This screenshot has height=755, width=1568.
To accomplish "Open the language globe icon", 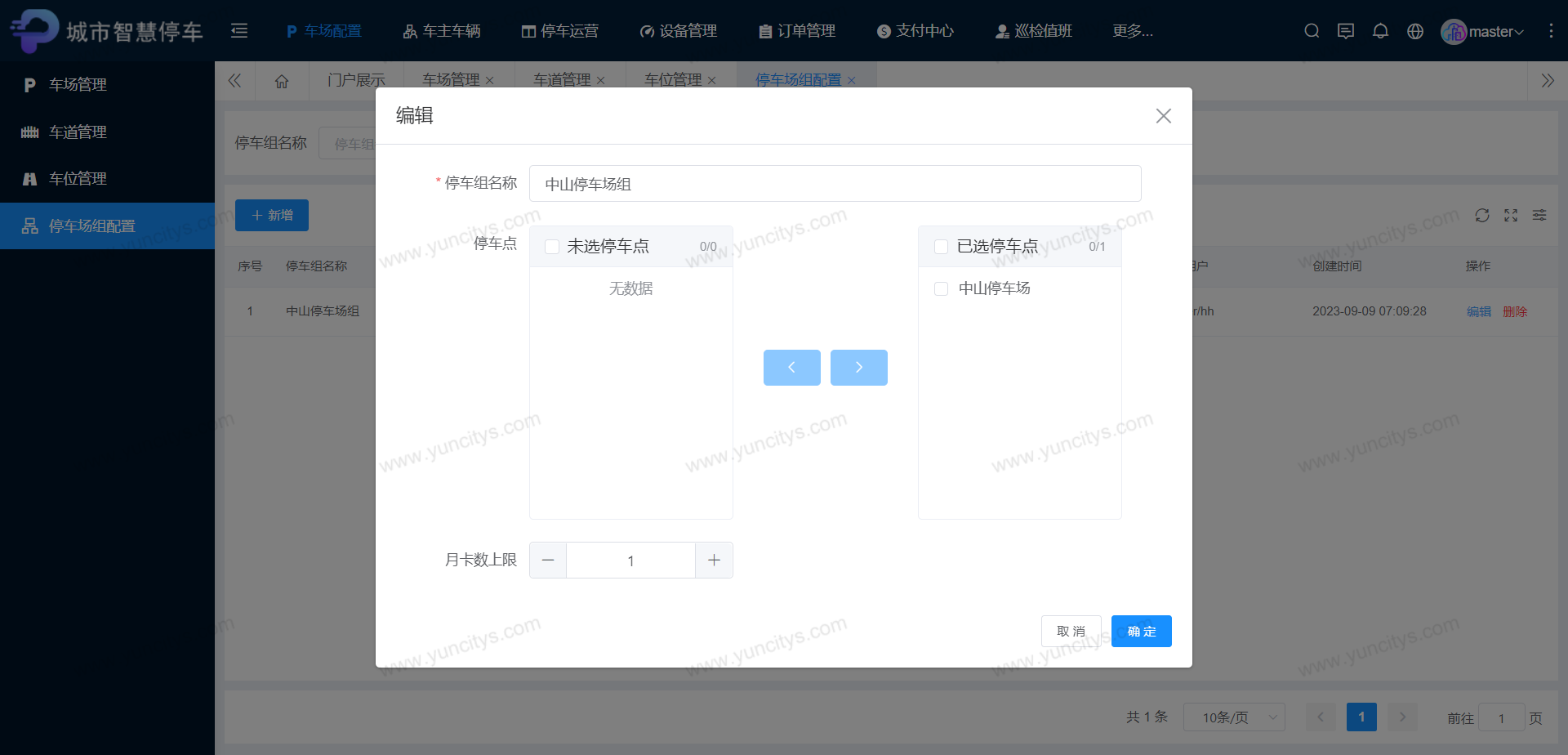I will (1415, 31).
